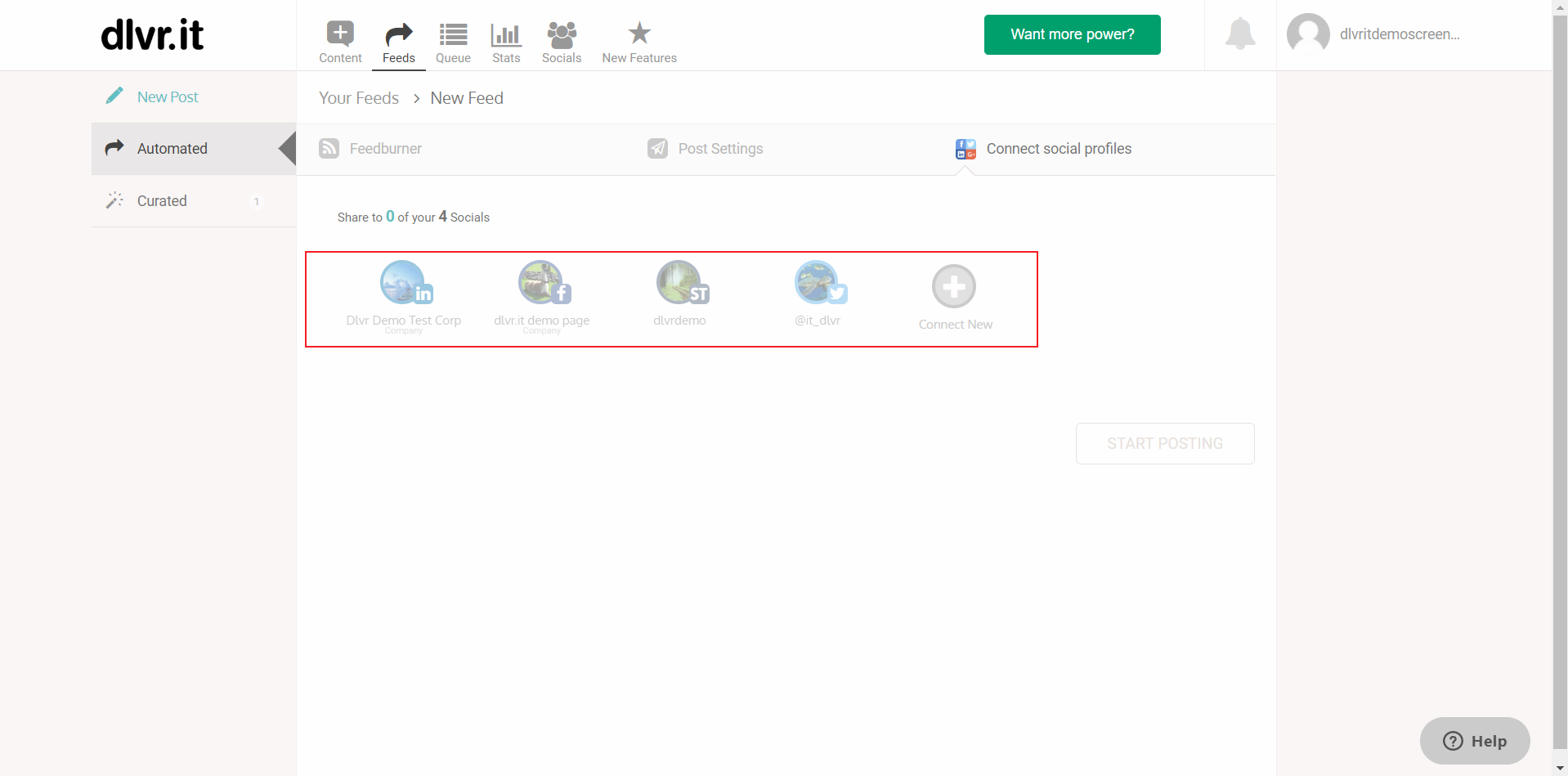The height and width of the screenshot is (776, 1568).
Task: Click the Share to 0 of 4 Socials text
Action: pyautogui.click(x=413, y=217)
